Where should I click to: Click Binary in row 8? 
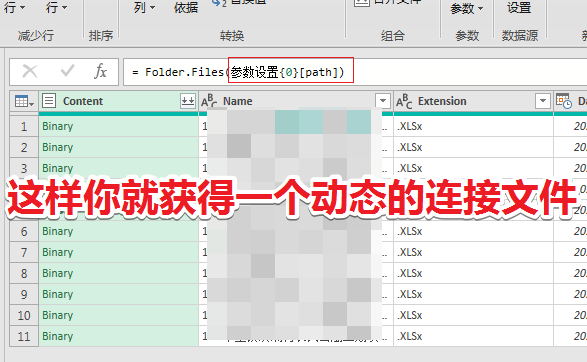pos(57,273)
